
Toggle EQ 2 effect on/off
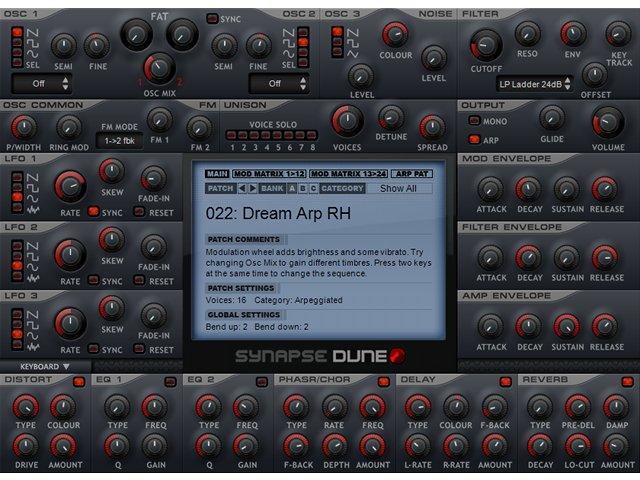tap(262, 382)
